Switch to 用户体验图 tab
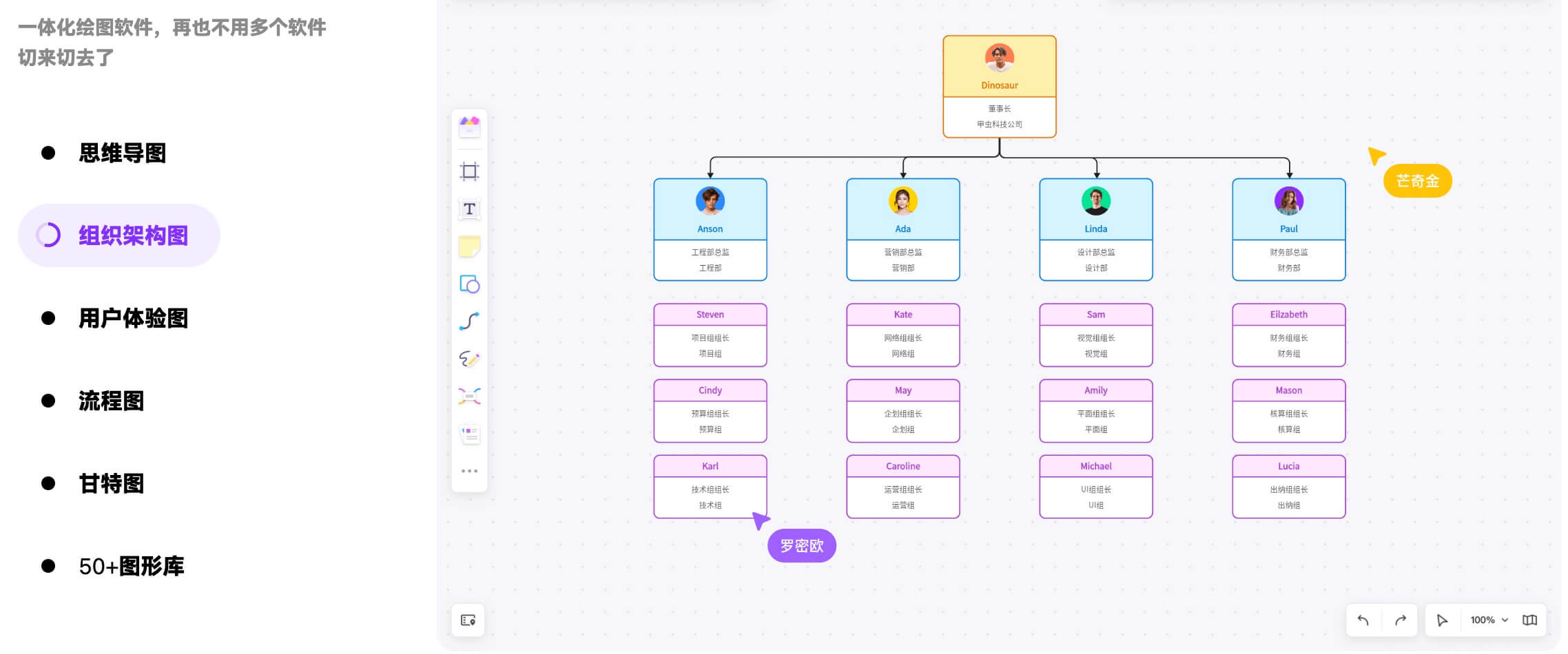 coord(133,318)
